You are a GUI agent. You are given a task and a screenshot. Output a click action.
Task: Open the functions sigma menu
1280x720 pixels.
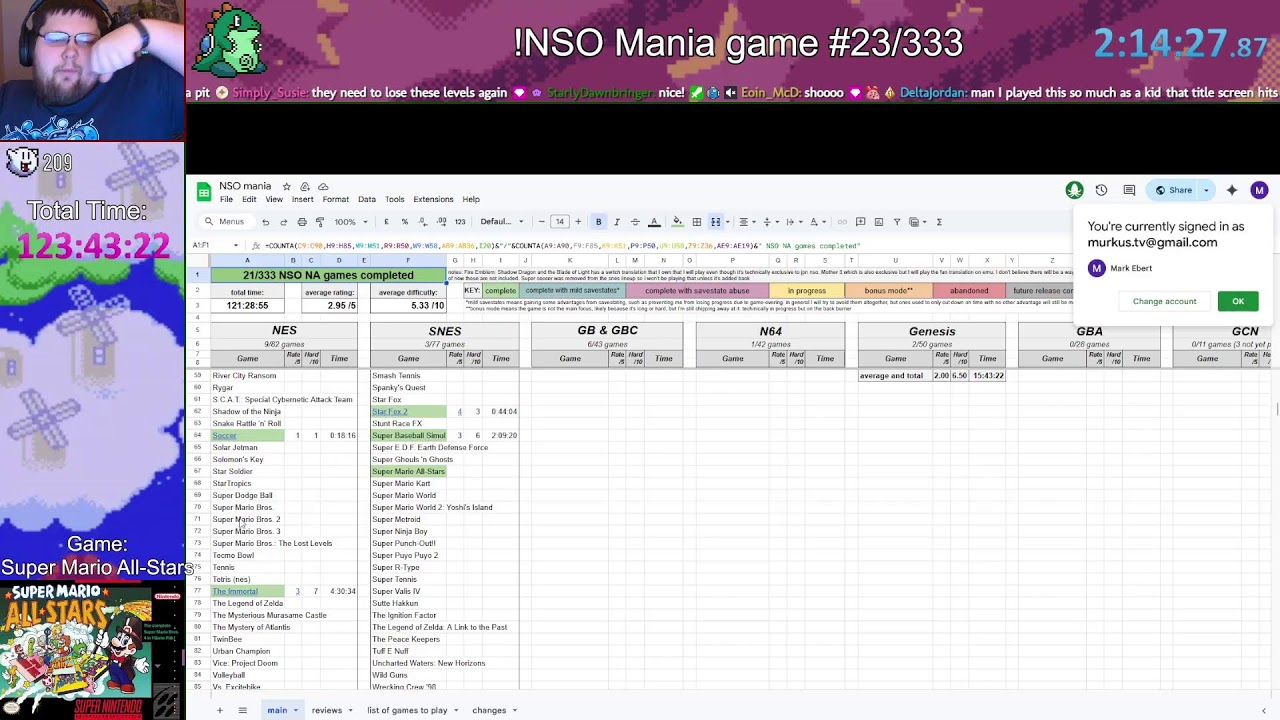point(938,222)
